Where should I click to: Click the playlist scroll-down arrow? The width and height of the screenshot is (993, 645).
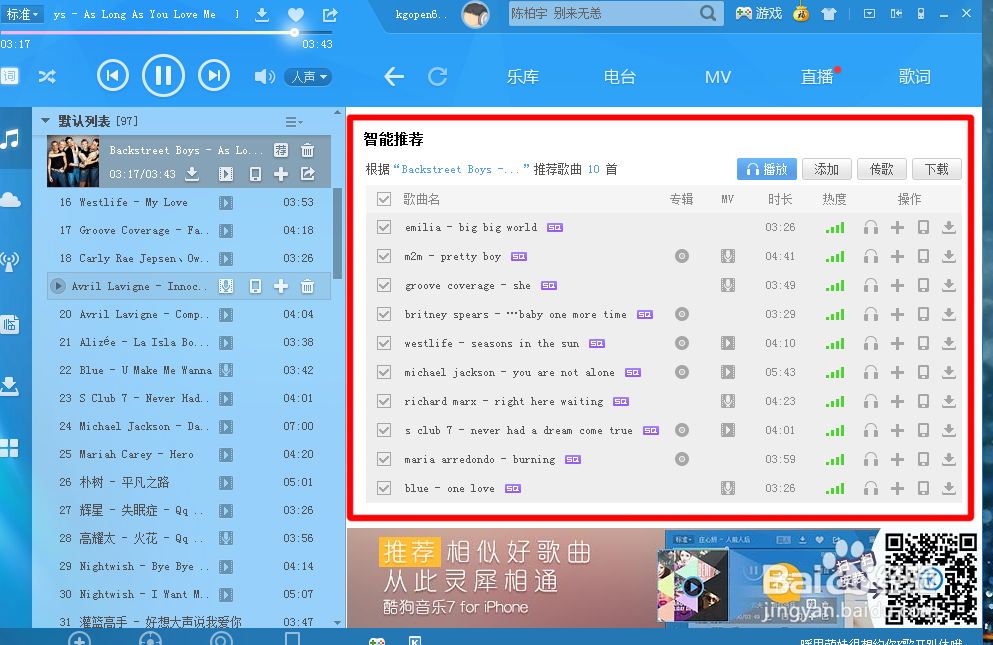point(338,622)
